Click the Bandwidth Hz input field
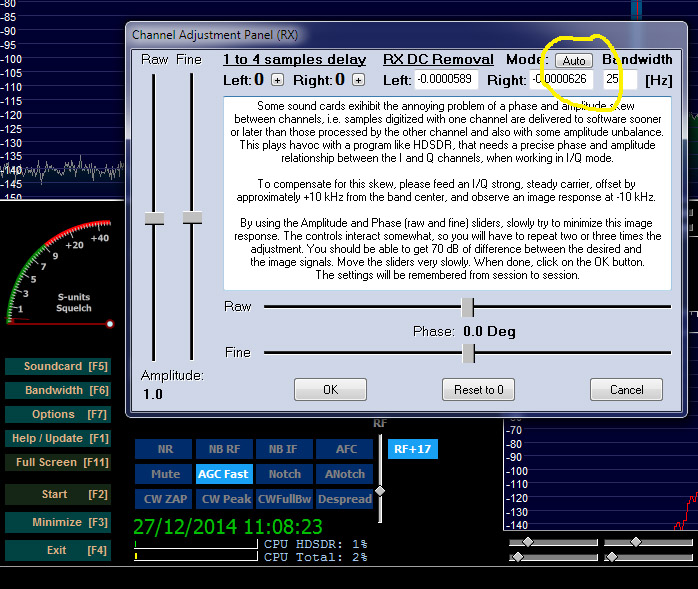 click(x=620, y=80)
